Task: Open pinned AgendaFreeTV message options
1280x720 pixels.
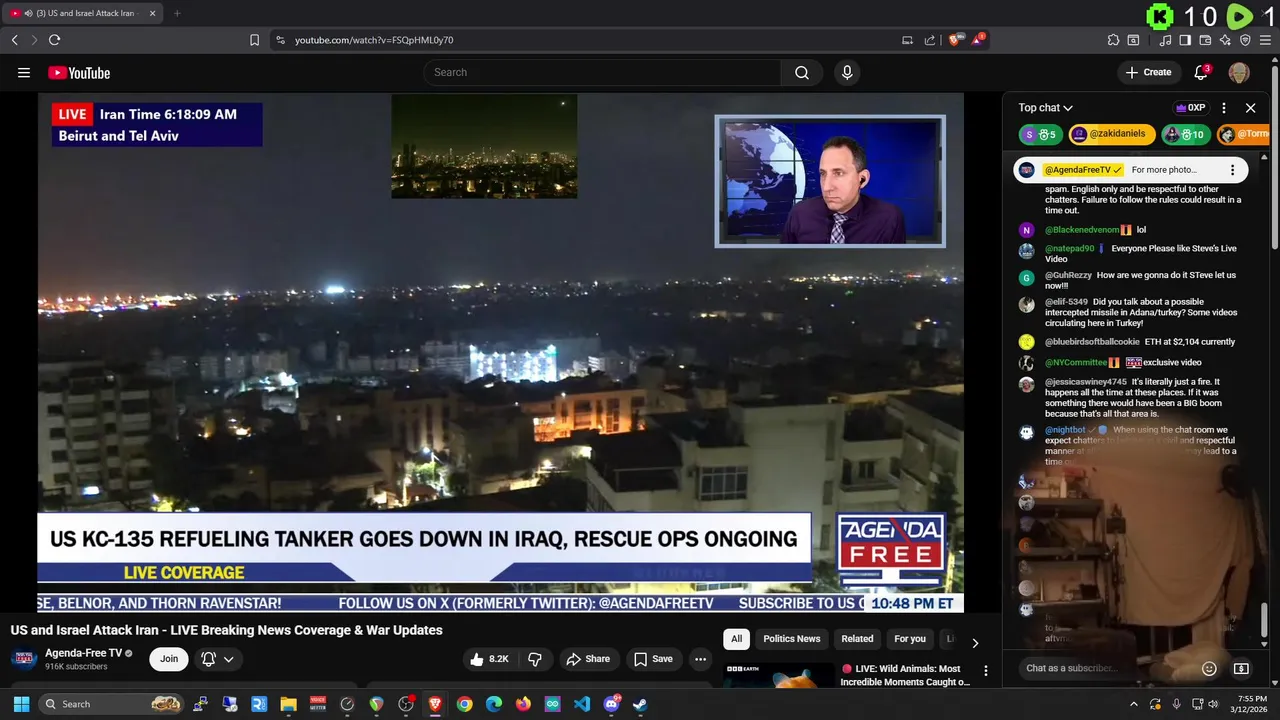Action: point(1232,170)
